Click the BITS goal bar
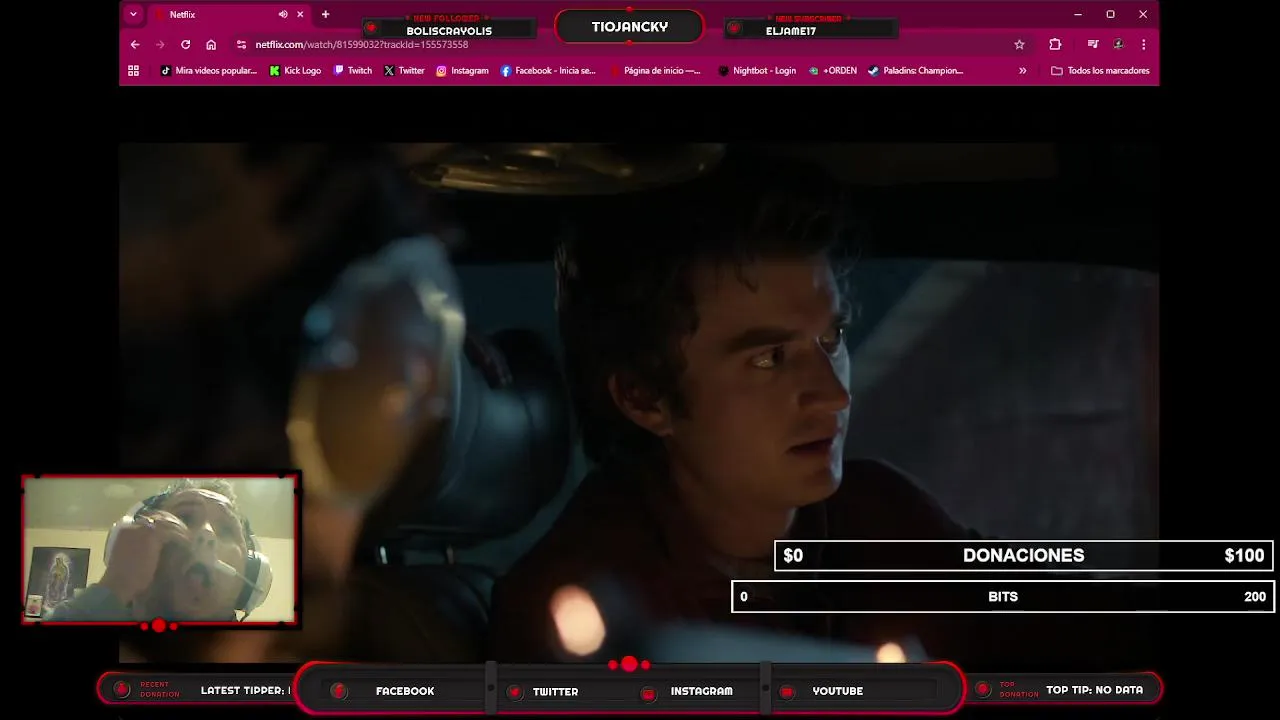1280x720 pixels. [1002, 596]
